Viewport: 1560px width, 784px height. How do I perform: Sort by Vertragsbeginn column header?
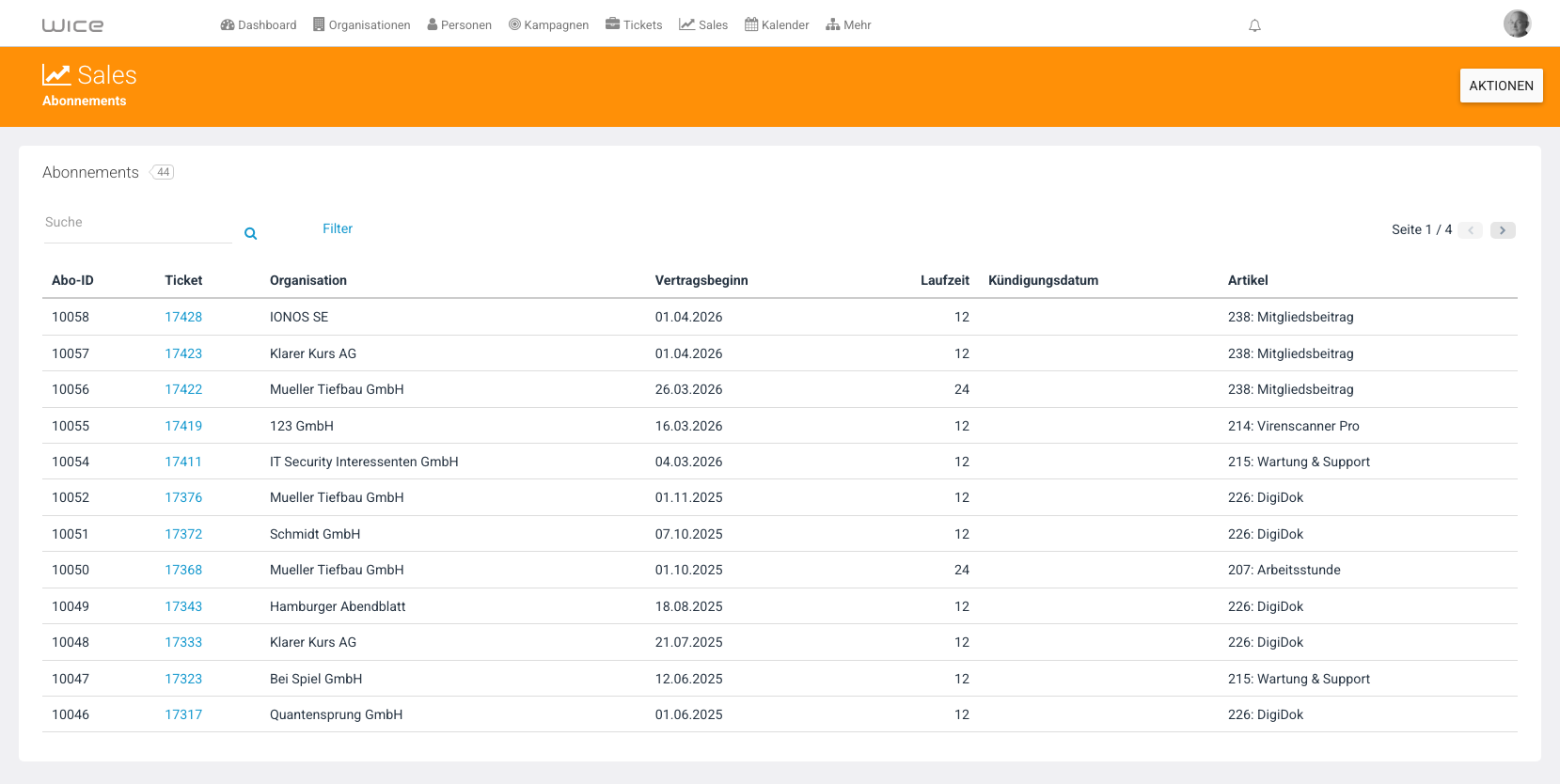(701, 280)
